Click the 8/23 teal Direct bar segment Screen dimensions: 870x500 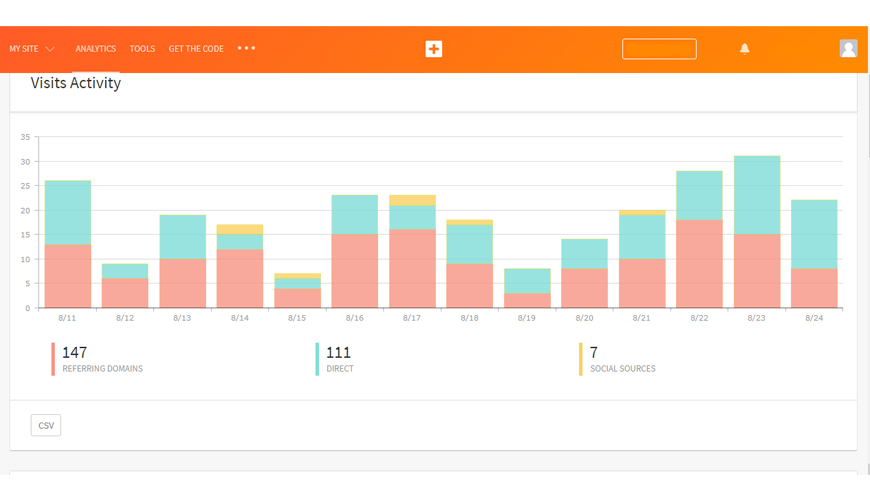[757, 195]
